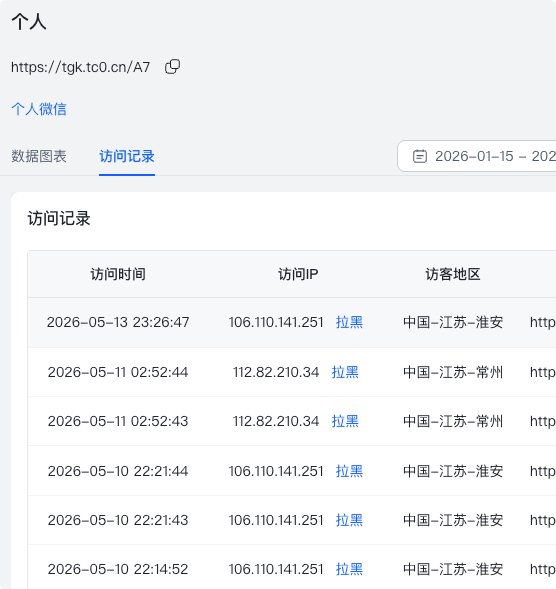Viewport: 556px width, 589px height.
Task: Select the timestamp 2026-05-10 22:21:43
Action: coord(118,520)
